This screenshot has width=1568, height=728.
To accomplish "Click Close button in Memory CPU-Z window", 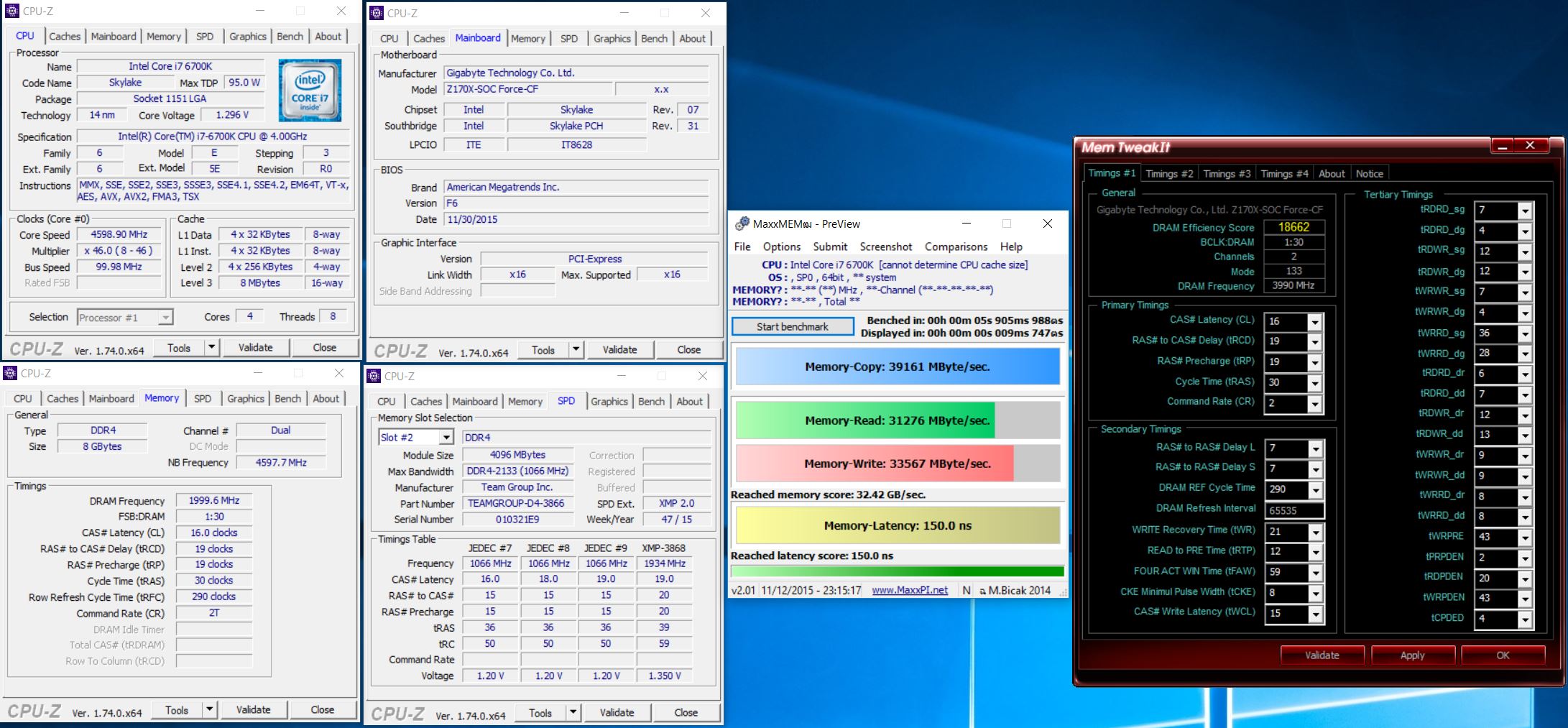I will [x=322, y=709].
